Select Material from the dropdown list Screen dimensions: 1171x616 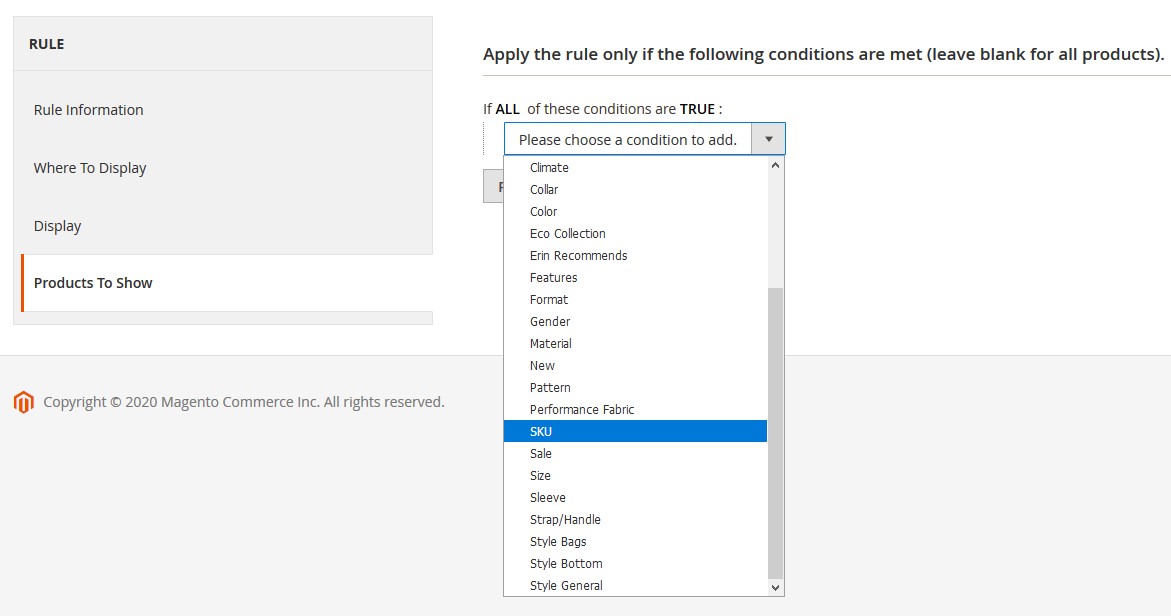pyautogui.click(x=551, y=344)
